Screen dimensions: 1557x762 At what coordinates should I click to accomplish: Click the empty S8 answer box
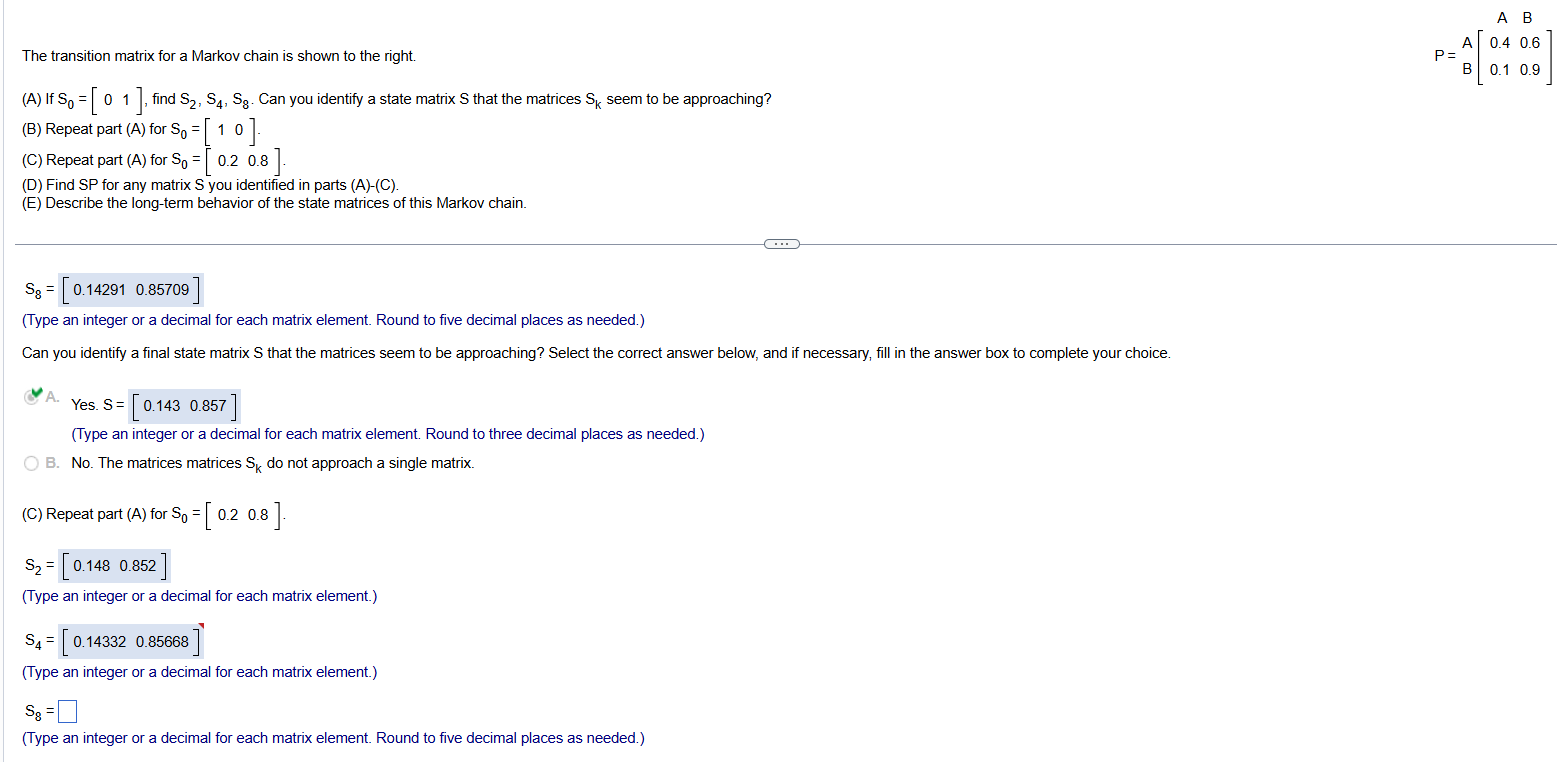point(67,712)
